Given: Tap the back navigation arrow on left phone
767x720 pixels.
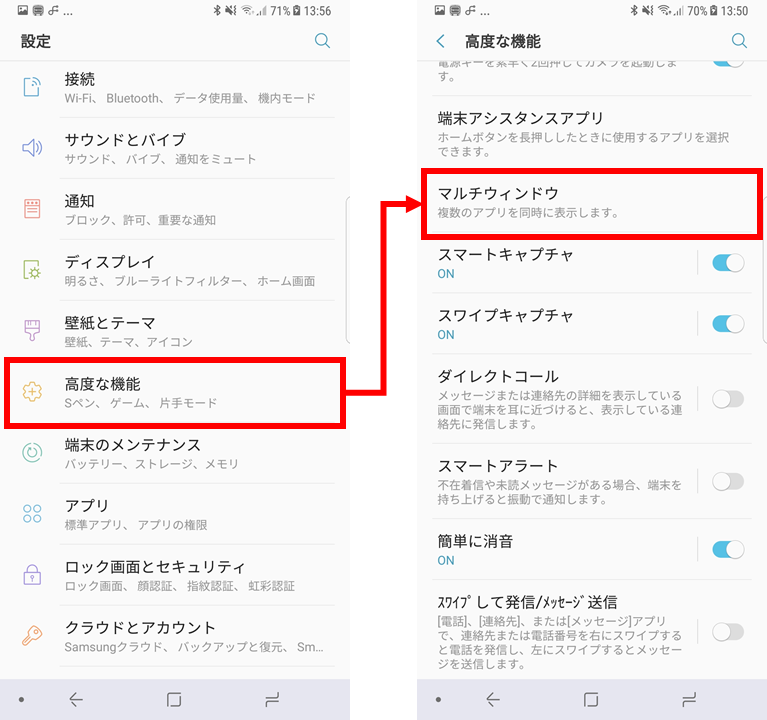Looking at the screenshot, I should tap(76, 699).
